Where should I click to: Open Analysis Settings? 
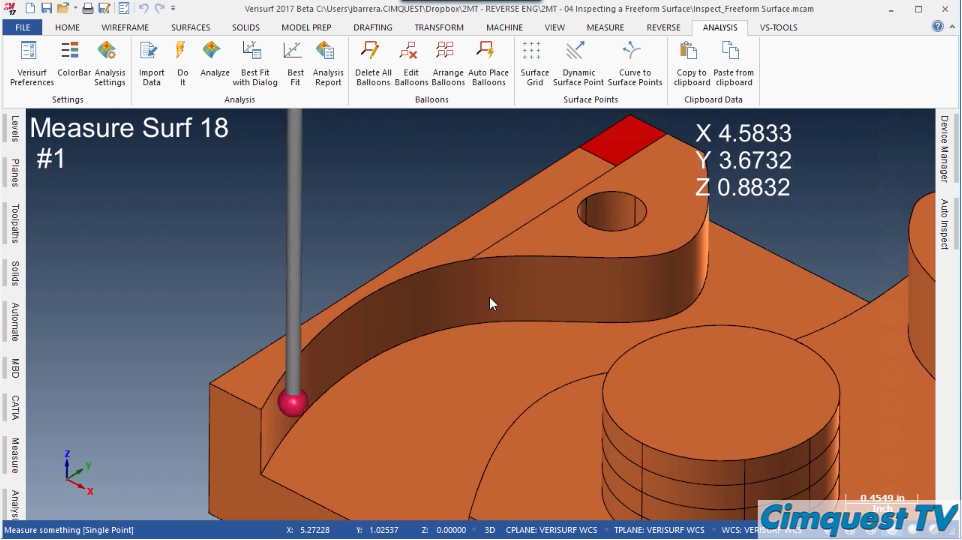(110, 63)
